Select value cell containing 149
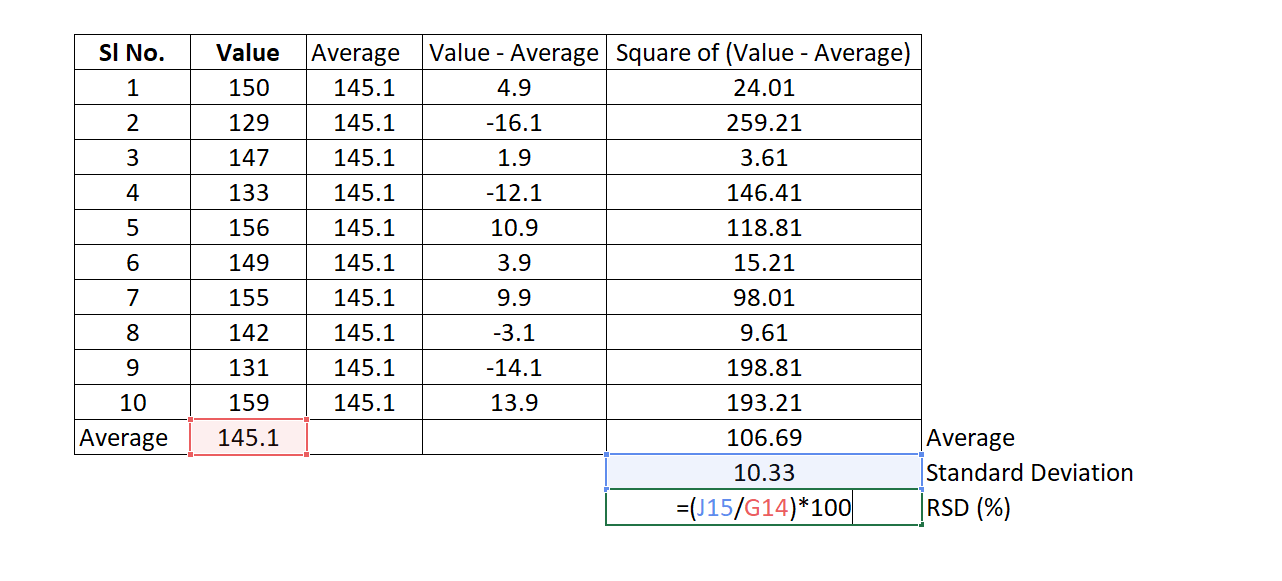The image size is (1282, 581). tap(248, 262)
